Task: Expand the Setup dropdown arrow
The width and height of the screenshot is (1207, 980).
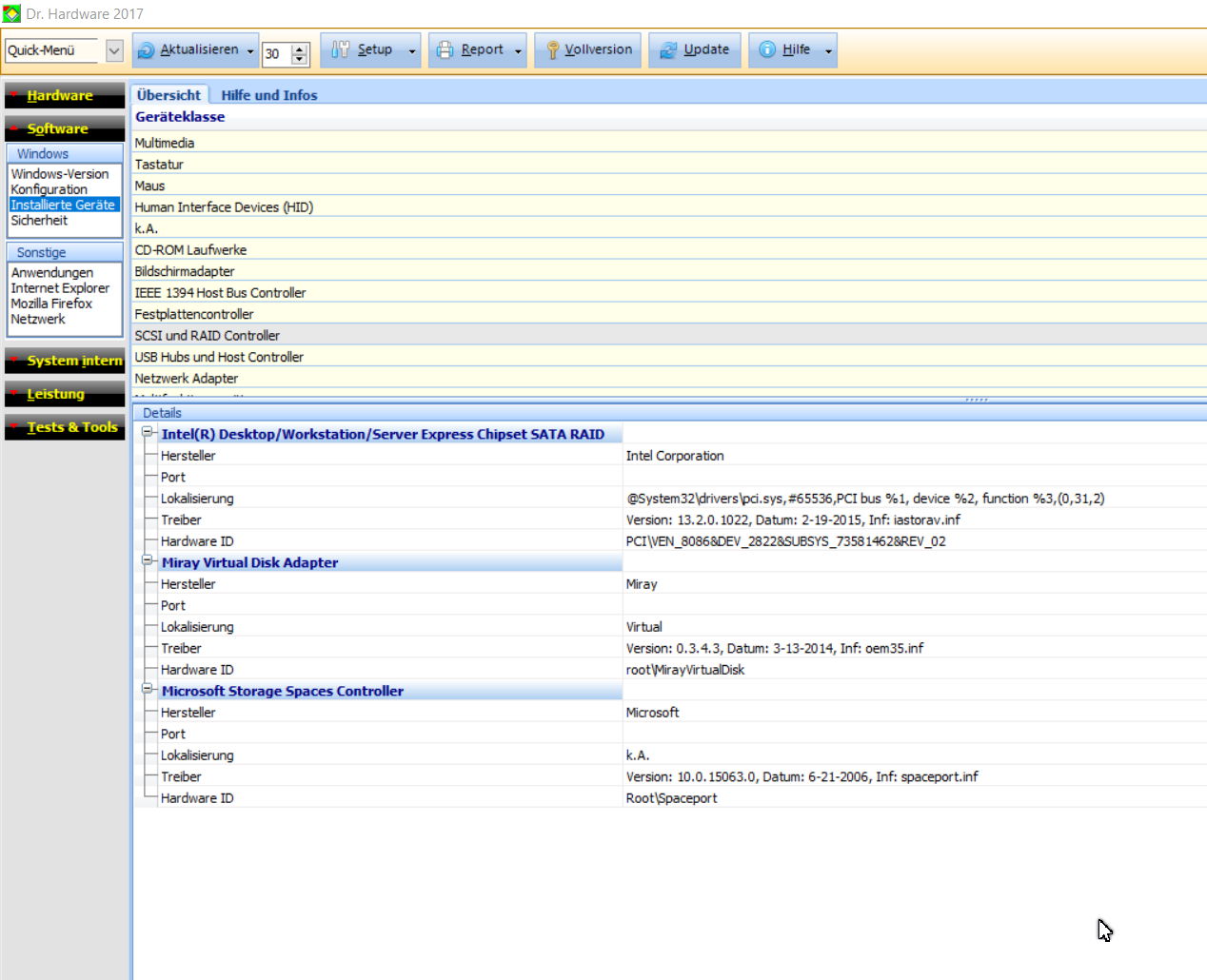Action: point(412,51)
